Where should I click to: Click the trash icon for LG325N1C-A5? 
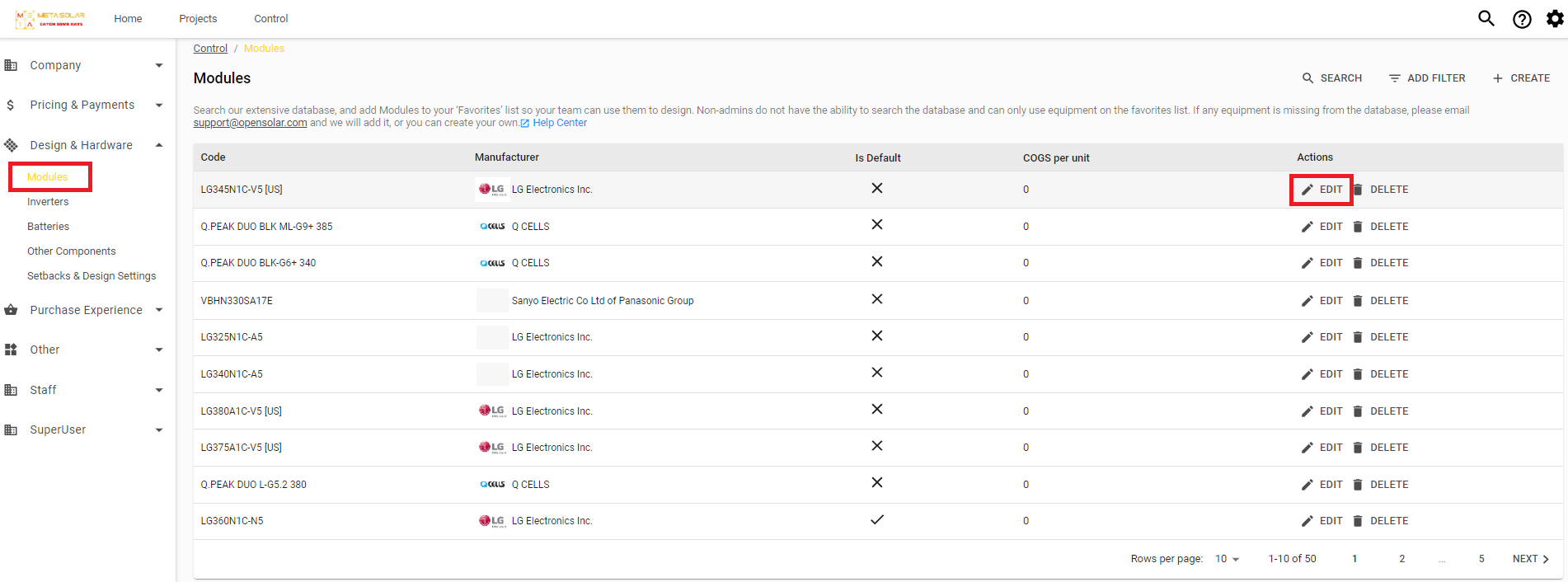point(1358,337)
